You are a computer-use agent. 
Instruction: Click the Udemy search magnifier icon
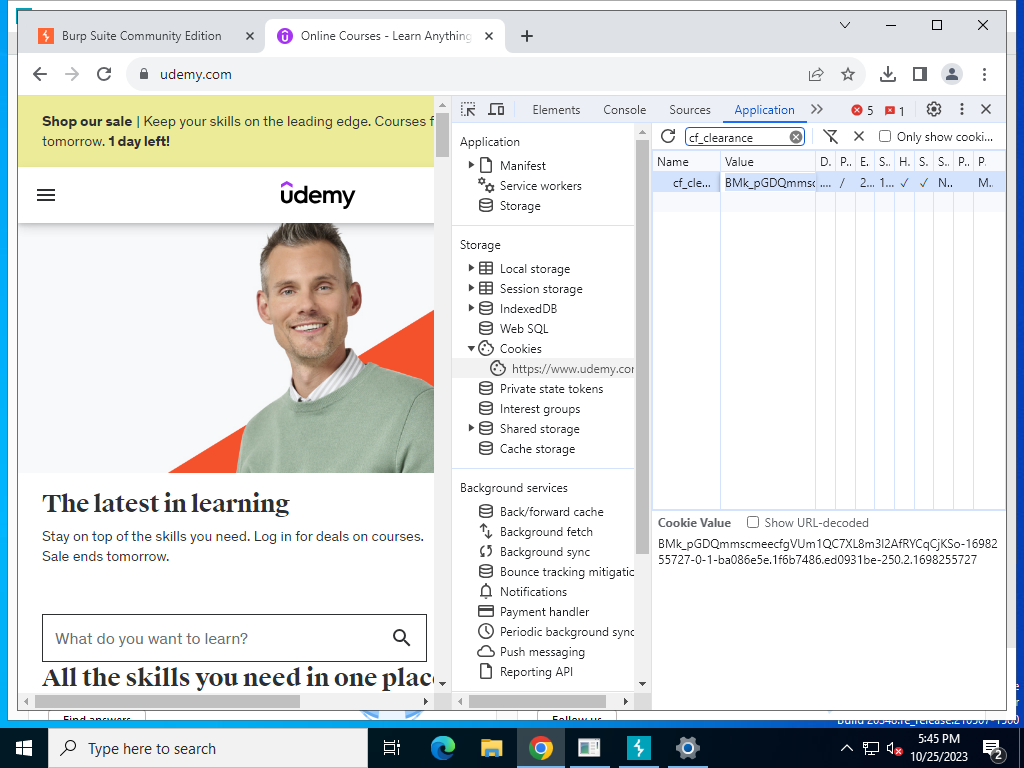[402, 638]
